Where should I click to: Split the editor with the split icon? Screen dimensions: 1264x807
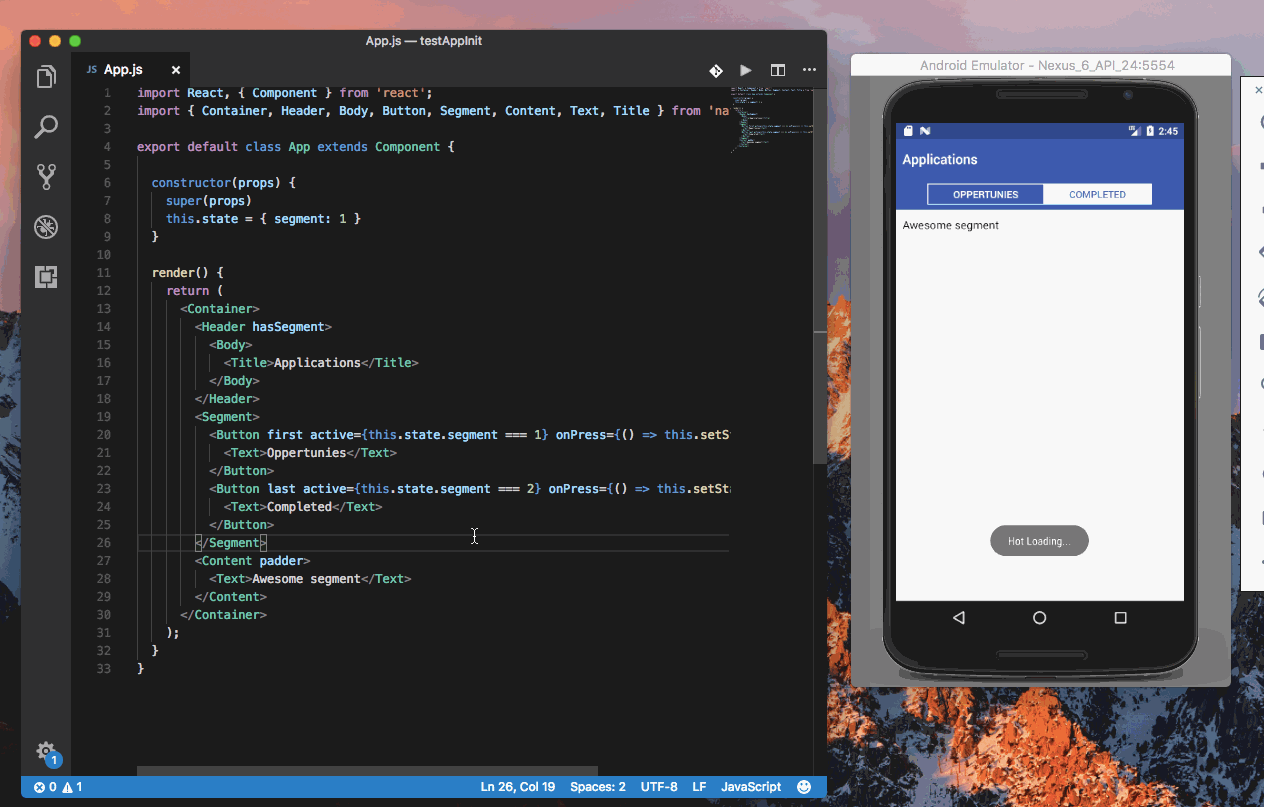778,70
